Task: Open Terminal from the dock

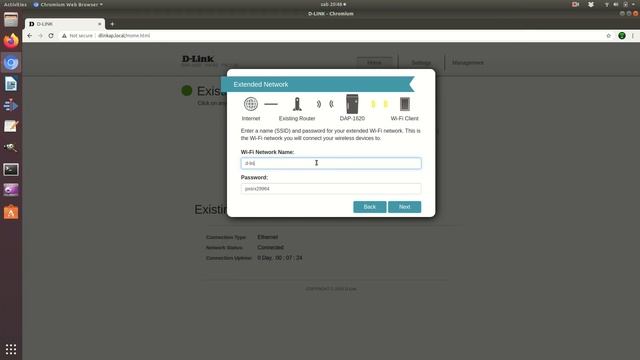Action: [x=11, y=169]
